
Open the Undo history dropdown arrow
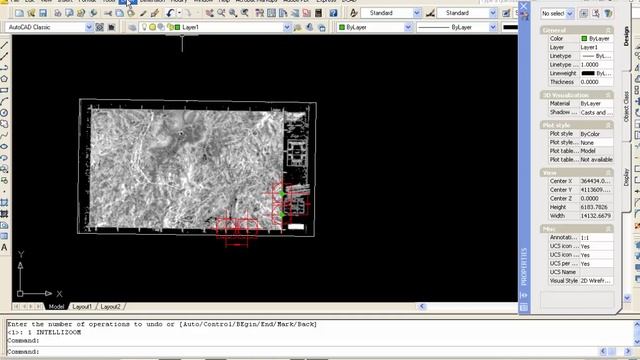tap(179, 13)
